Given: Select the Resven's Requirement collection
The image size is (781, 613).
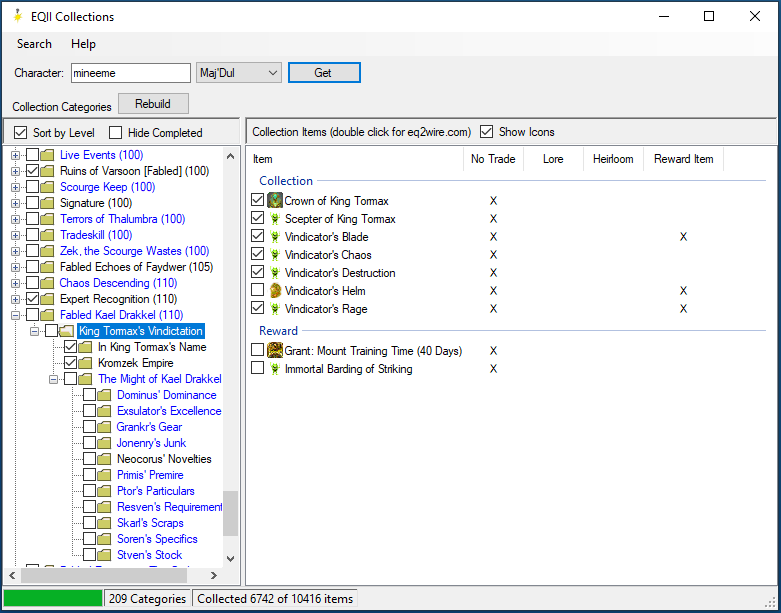Looking at the screenshot, I should click(x=169, y=507).
